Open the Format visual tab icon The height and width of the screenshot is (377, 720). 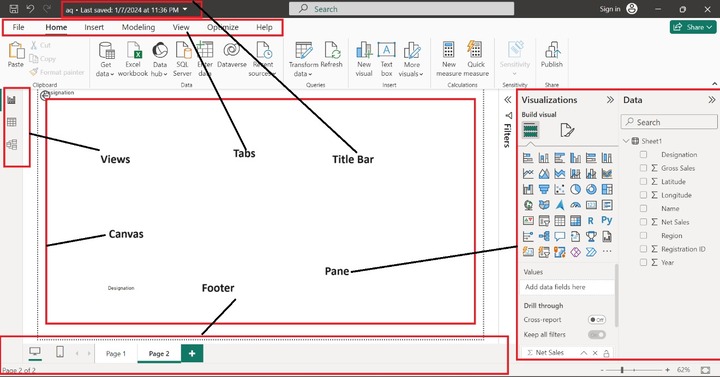pos(567,130)
